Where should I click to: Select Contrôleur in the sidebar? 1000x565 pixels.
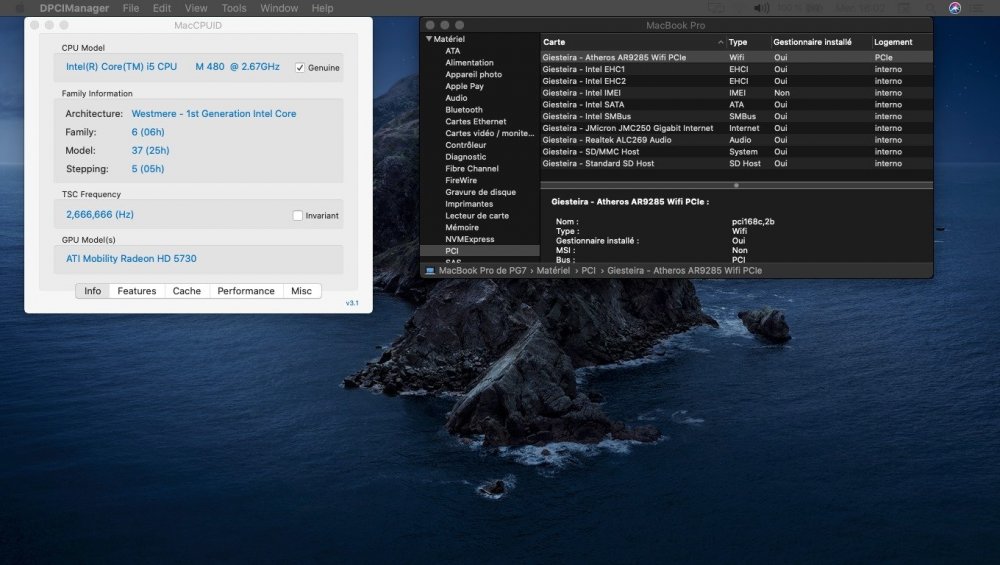point(466,145)
